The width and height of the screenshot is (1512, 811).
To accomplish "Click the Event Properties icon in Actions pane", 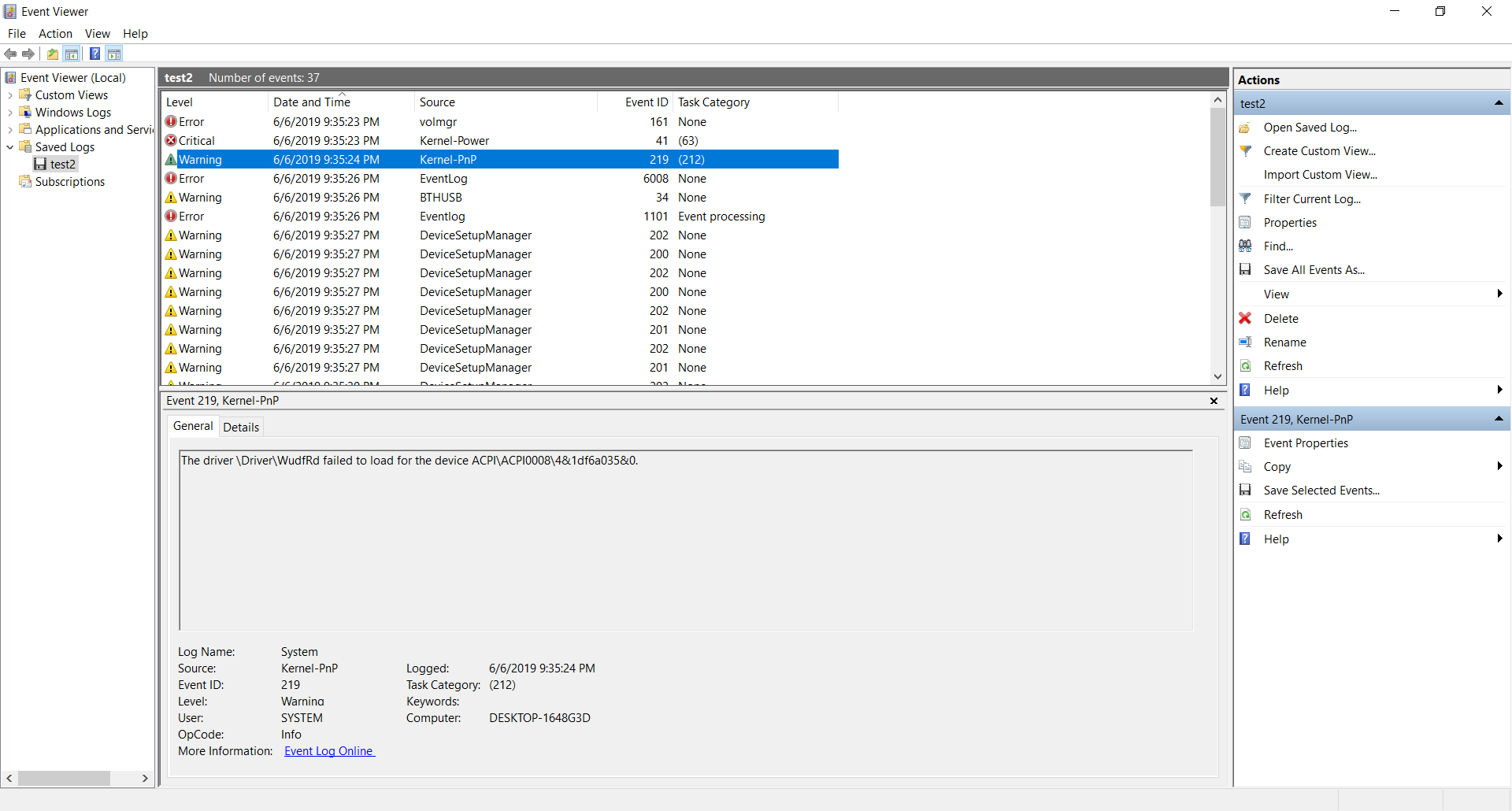I will coord(1246,443).
